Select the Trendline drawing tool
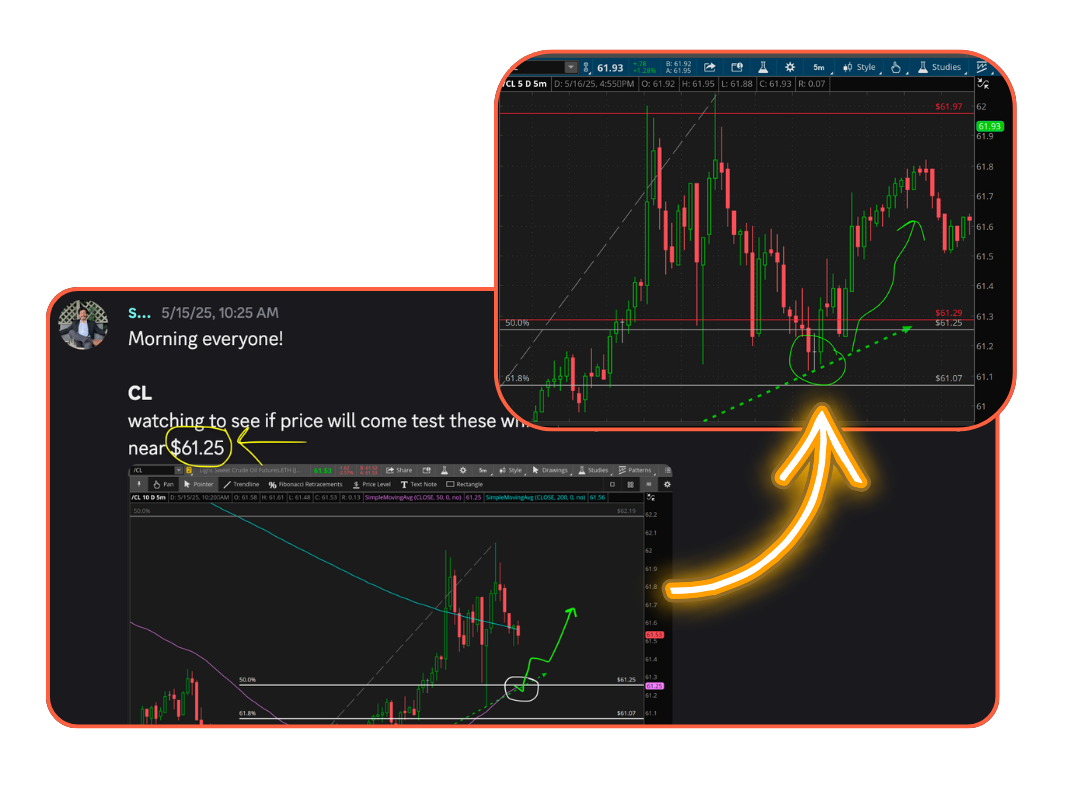This screenshot has height=810, width=1080. point(241,484)
